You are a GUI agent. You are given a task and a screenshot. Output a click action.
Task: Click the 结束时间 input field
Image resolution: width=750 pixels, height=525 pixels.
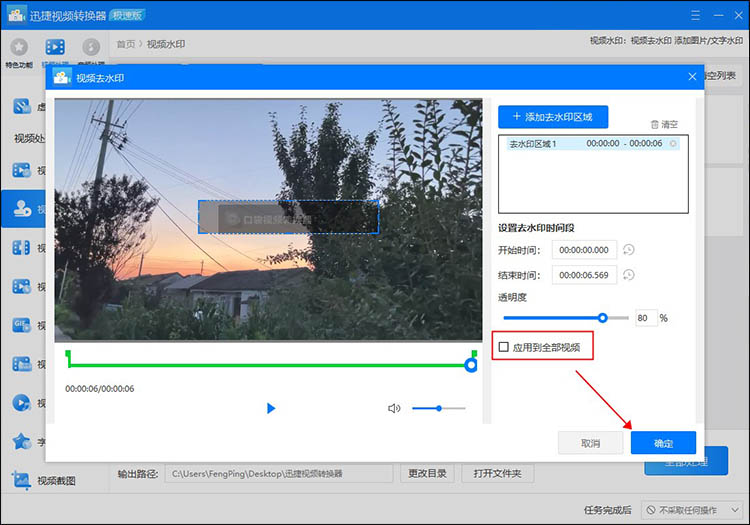pos(584,275)
